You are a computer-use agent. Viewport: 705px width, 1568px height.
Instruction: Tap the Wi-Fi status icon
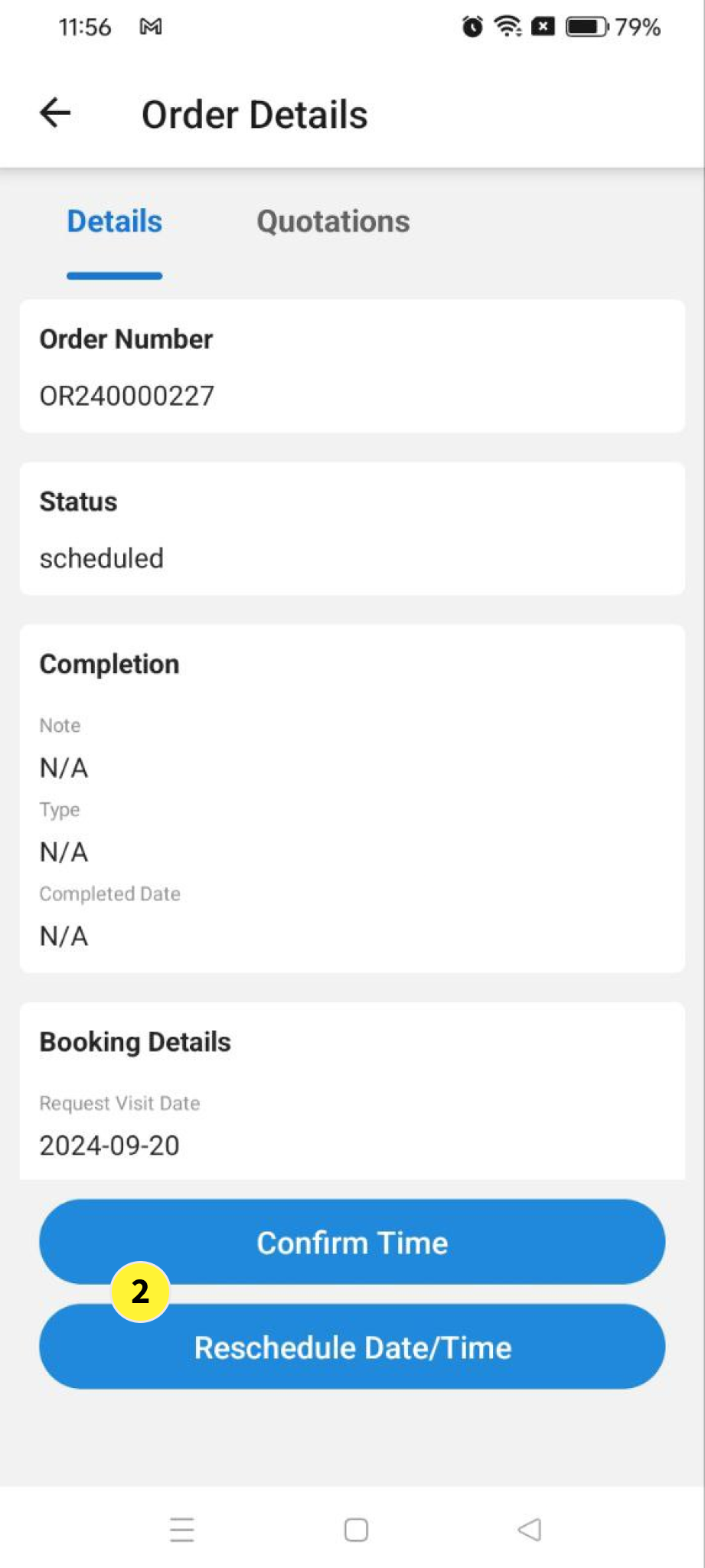[x=508, y=27]
